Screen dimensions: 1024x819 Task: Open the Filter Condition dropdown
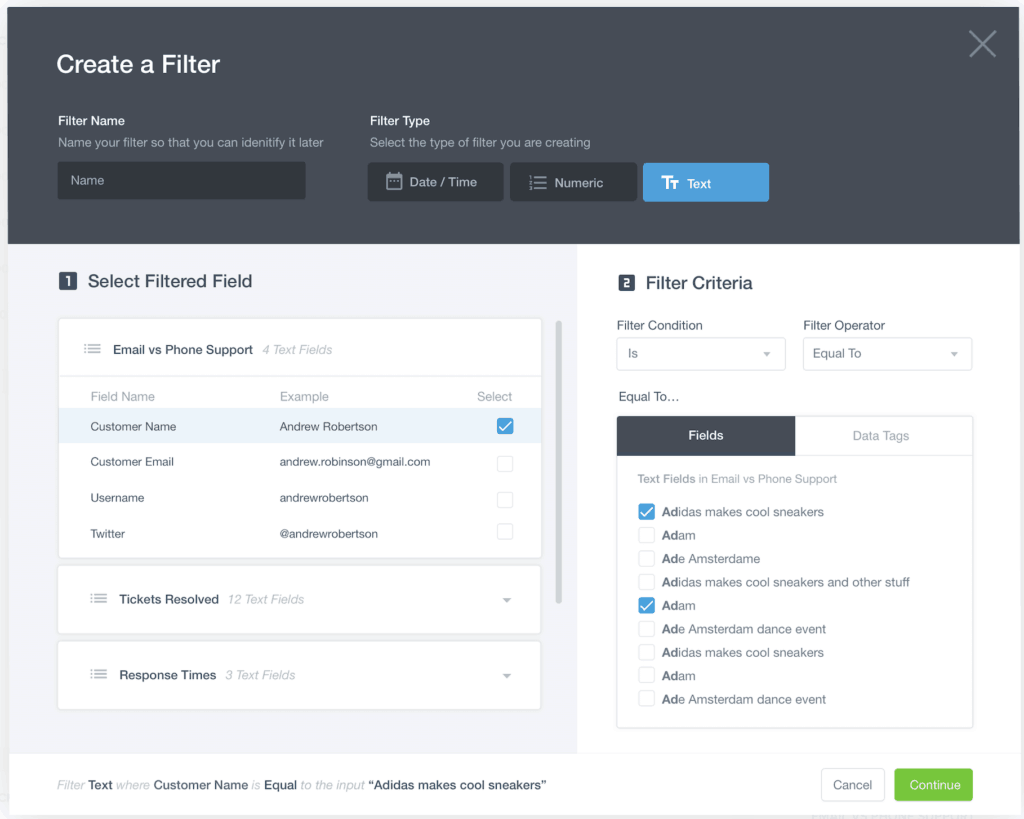tap(700, 354)
